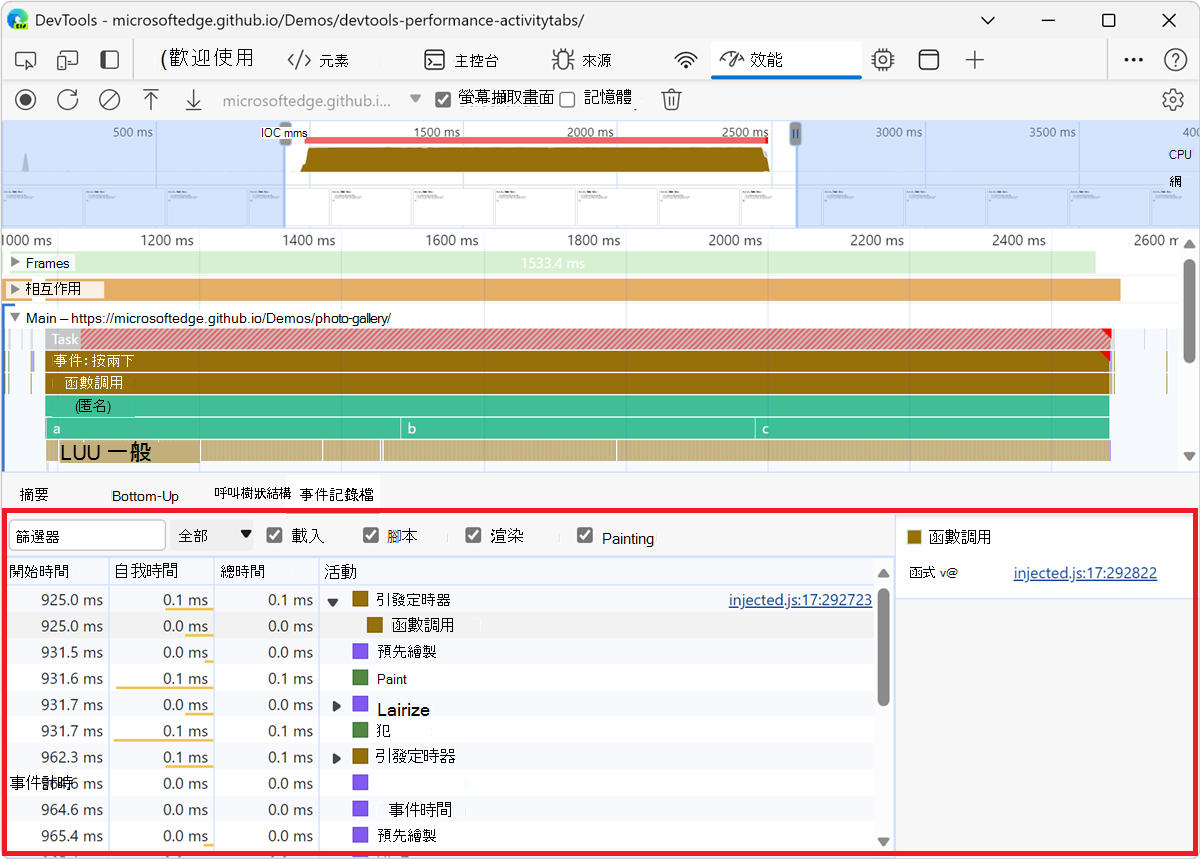This screenshot has height=859, width=1200.
Task: Click the left overview selection handle
Action: tap(286, 133)
